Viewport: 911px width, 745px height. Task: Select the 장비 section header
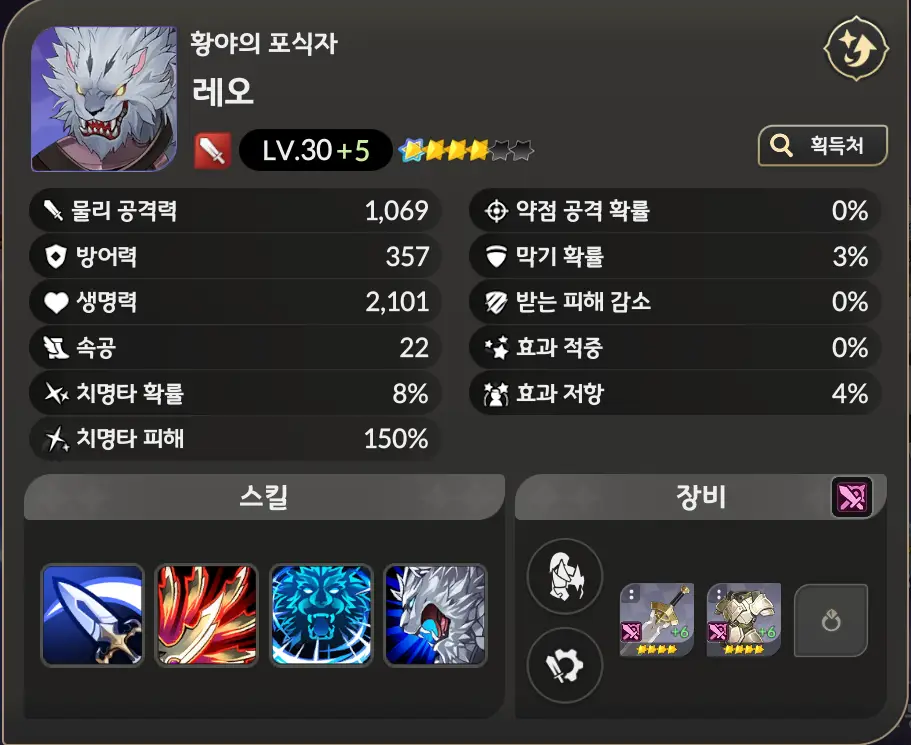coord(701,497)
